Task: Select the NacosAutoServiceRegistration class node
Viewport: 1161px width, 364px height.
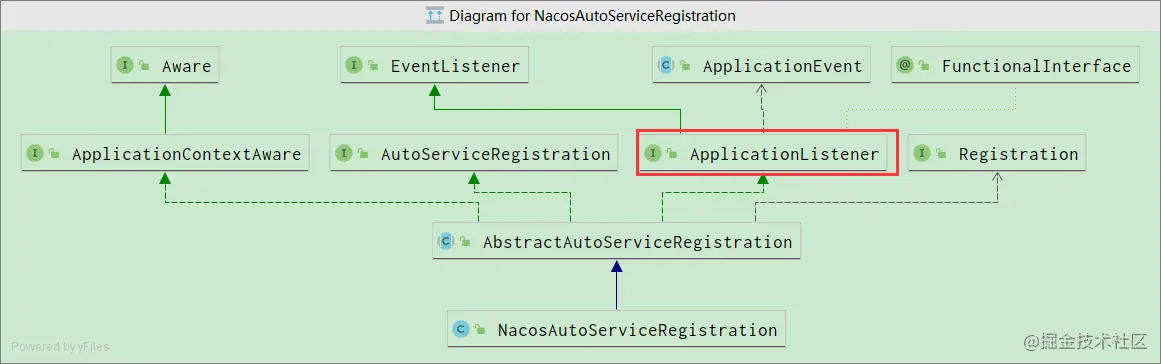Action: (x=616, y=329)
